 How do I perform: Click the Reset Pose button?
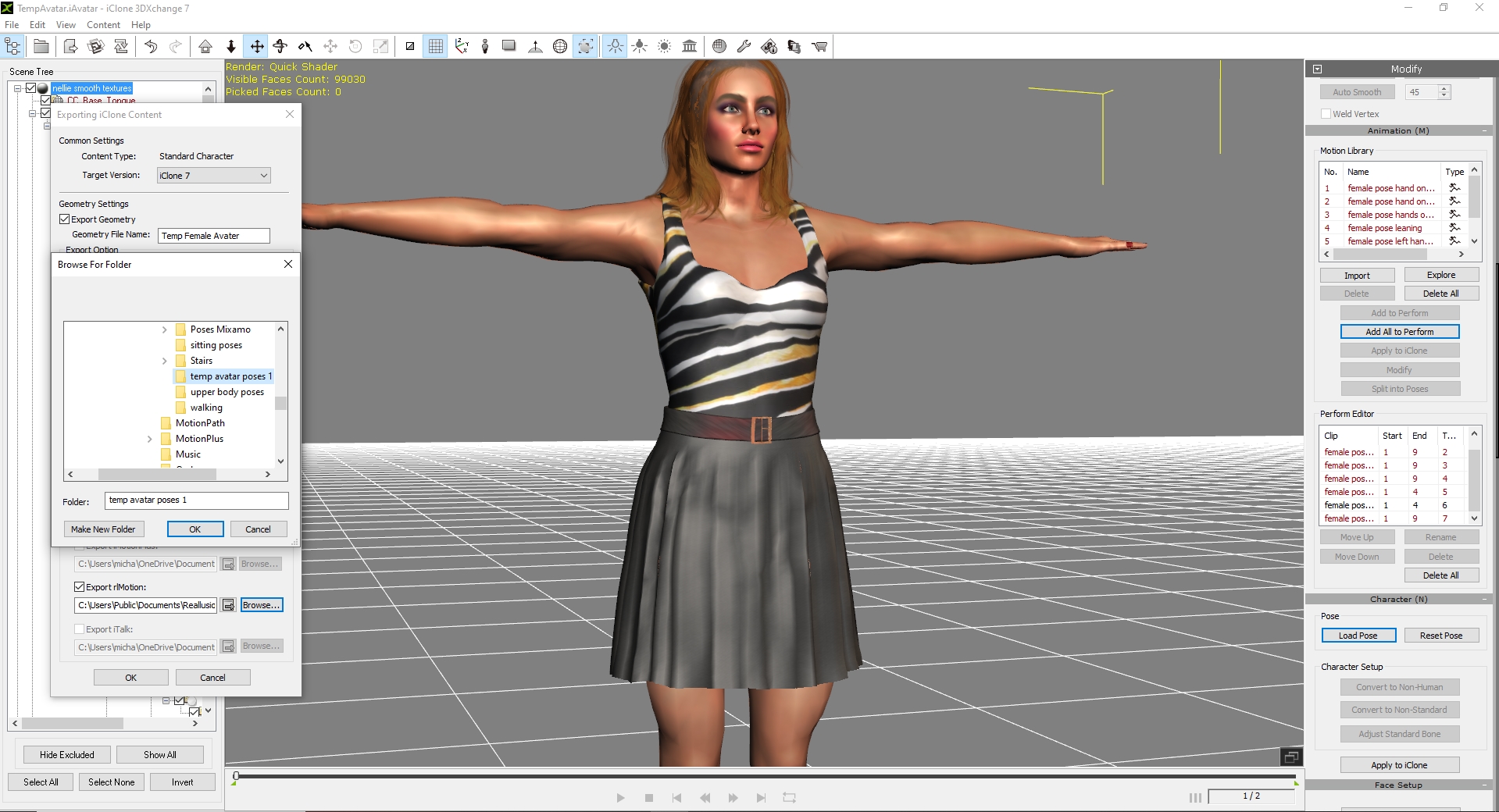pyautogui.click(x=1440, y=636)
